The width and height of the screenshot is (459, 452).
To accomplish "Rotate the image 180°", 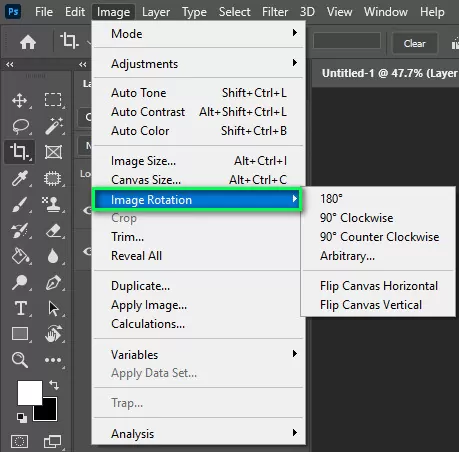I will click(378, 199).
